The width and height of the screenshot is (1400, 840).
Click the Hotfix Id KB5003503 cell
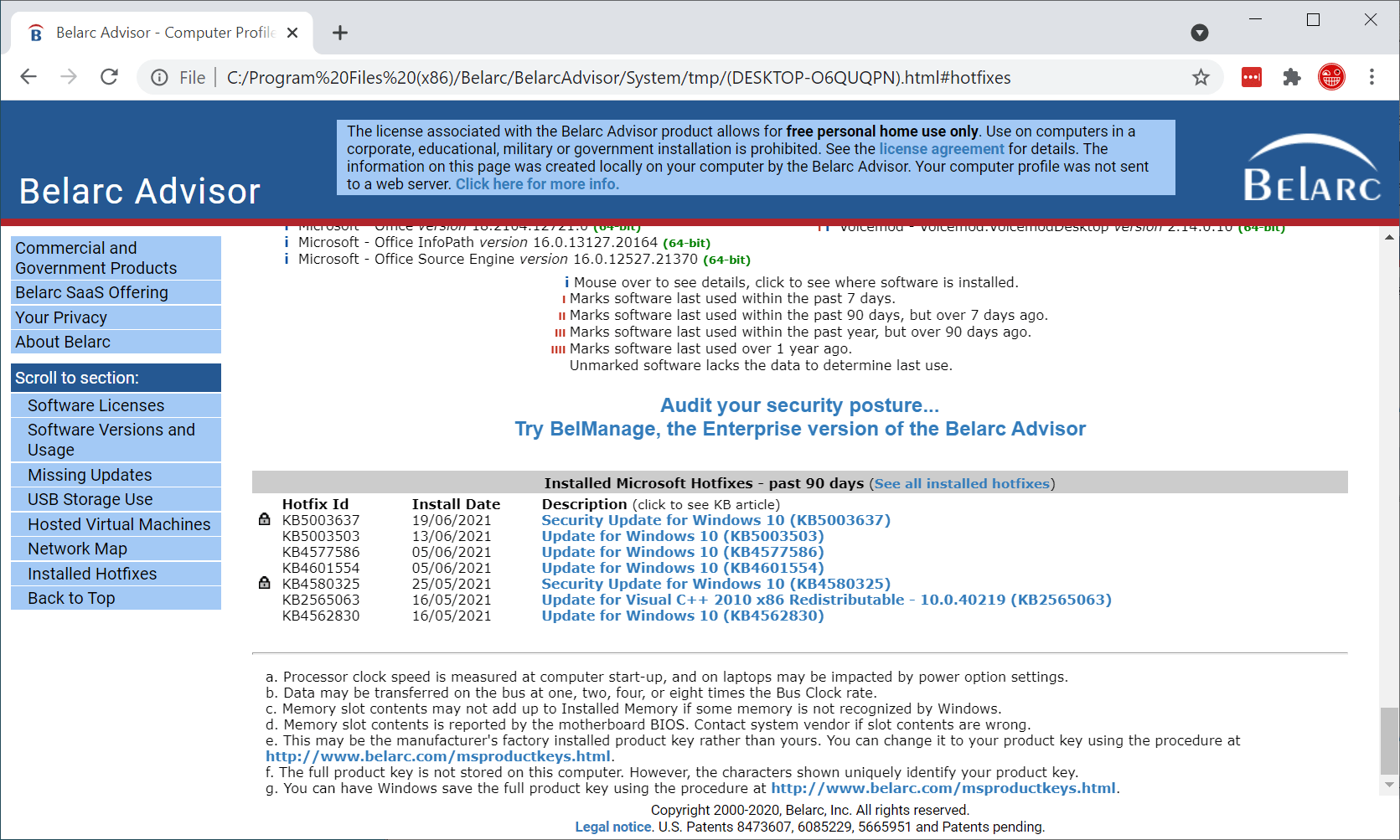tap(321, 536)
